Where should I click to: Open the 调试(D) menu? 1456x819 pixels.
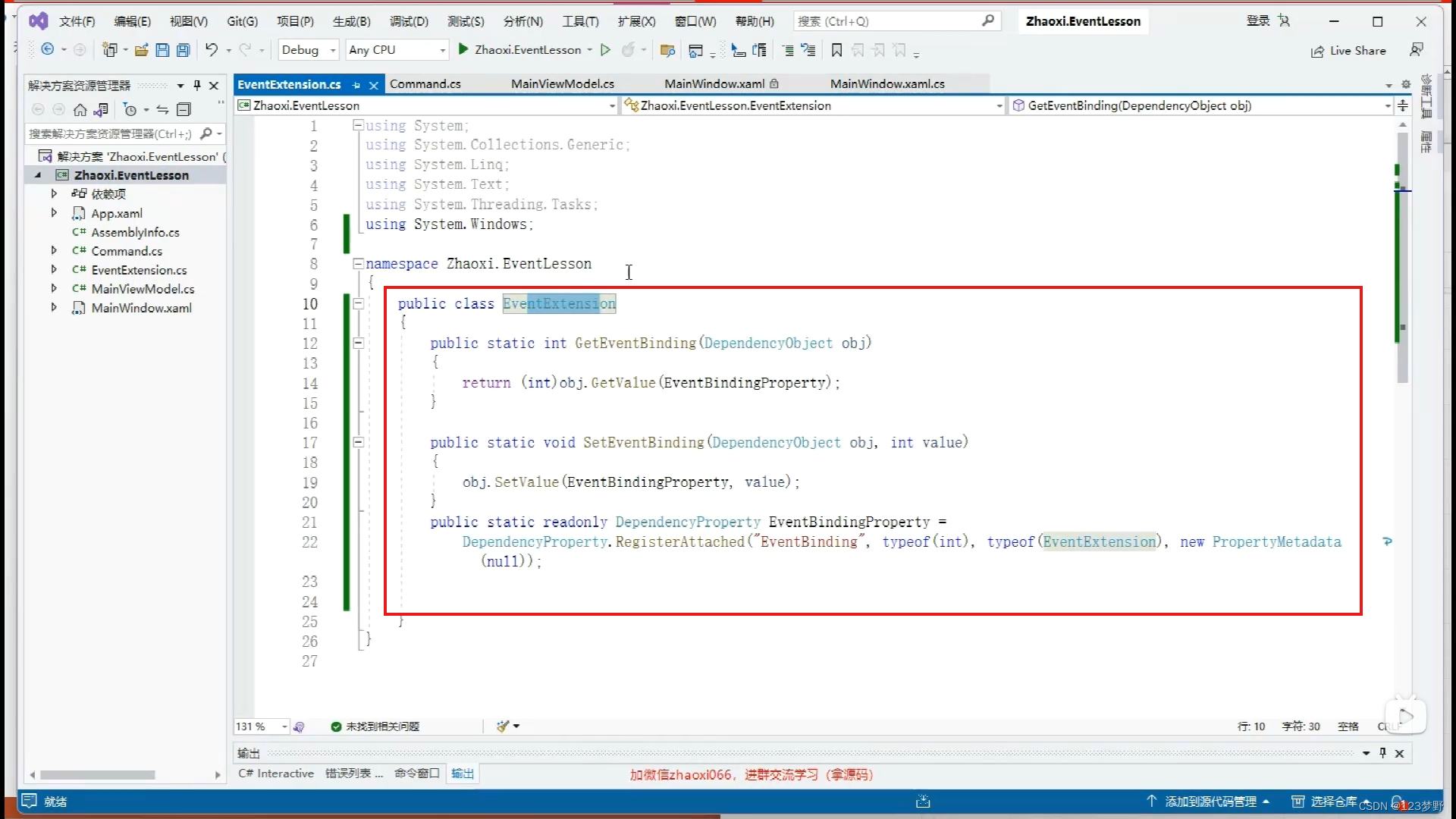click(x=409, y=21)
